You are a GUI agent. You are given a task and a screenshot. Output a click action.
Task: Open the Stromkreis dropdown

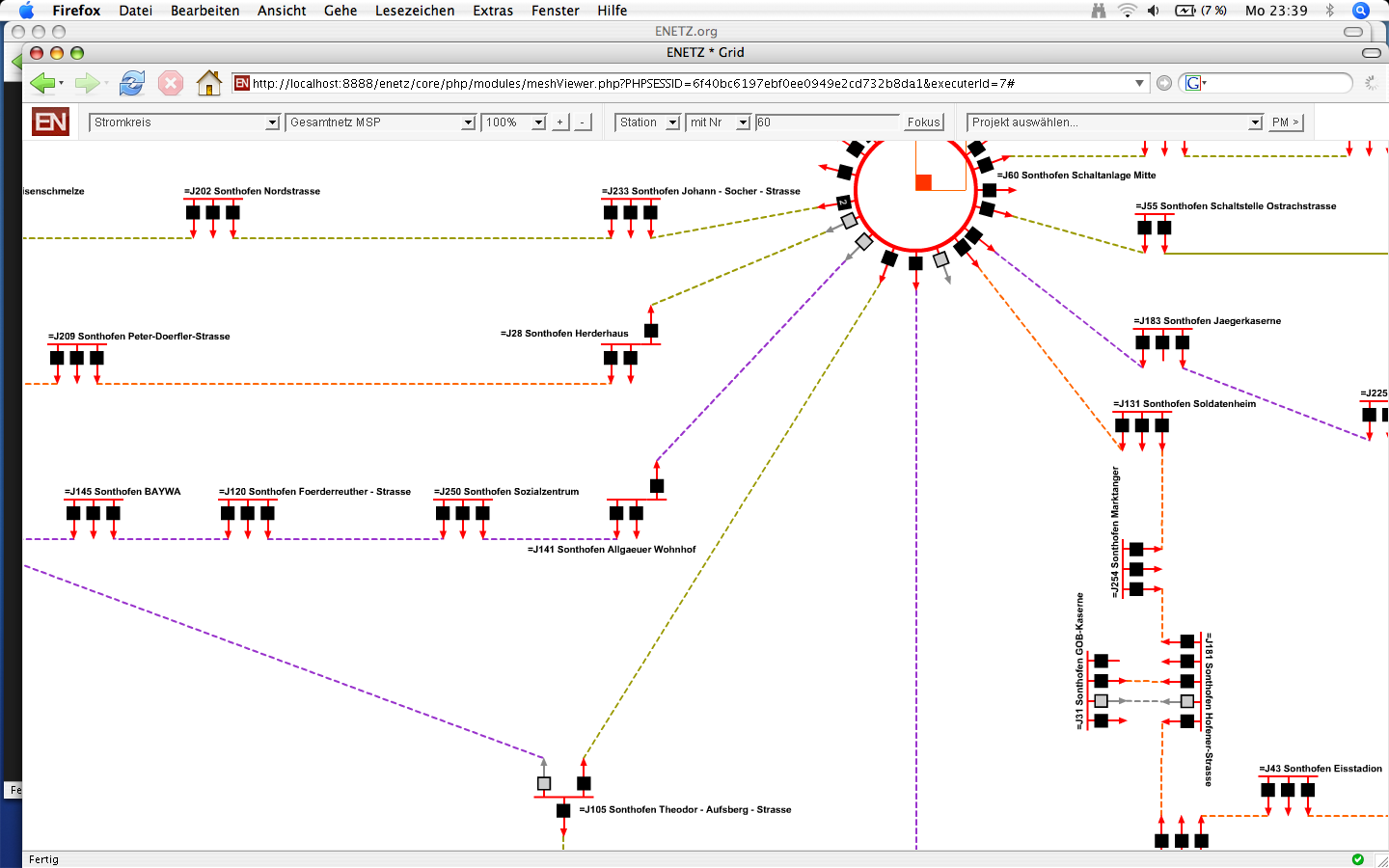click(x=184, y=122)
